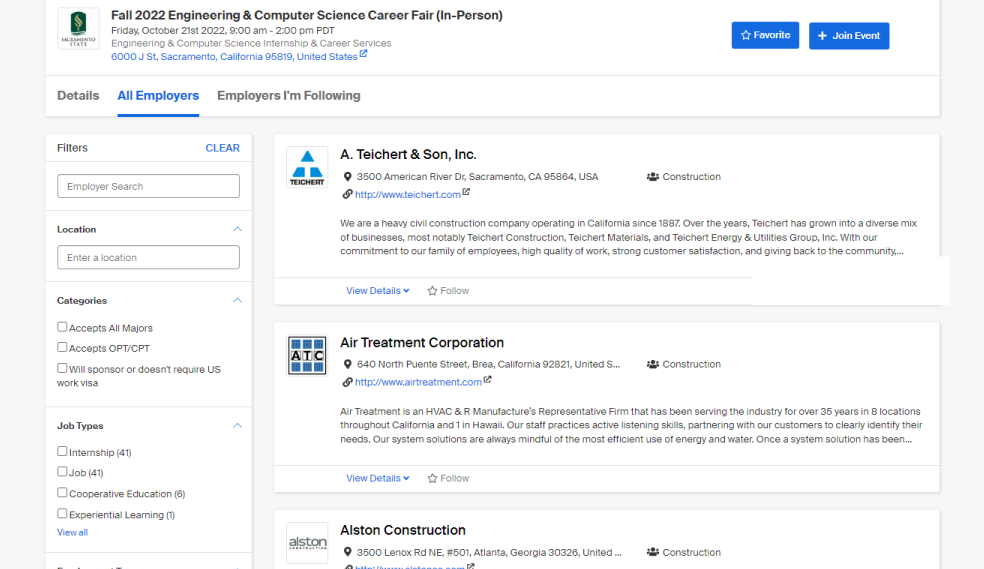The width and height of the screenshot is (984, 569).
Task: Click the external link icon after airtreatment.com
Action: tap(488, 380)
